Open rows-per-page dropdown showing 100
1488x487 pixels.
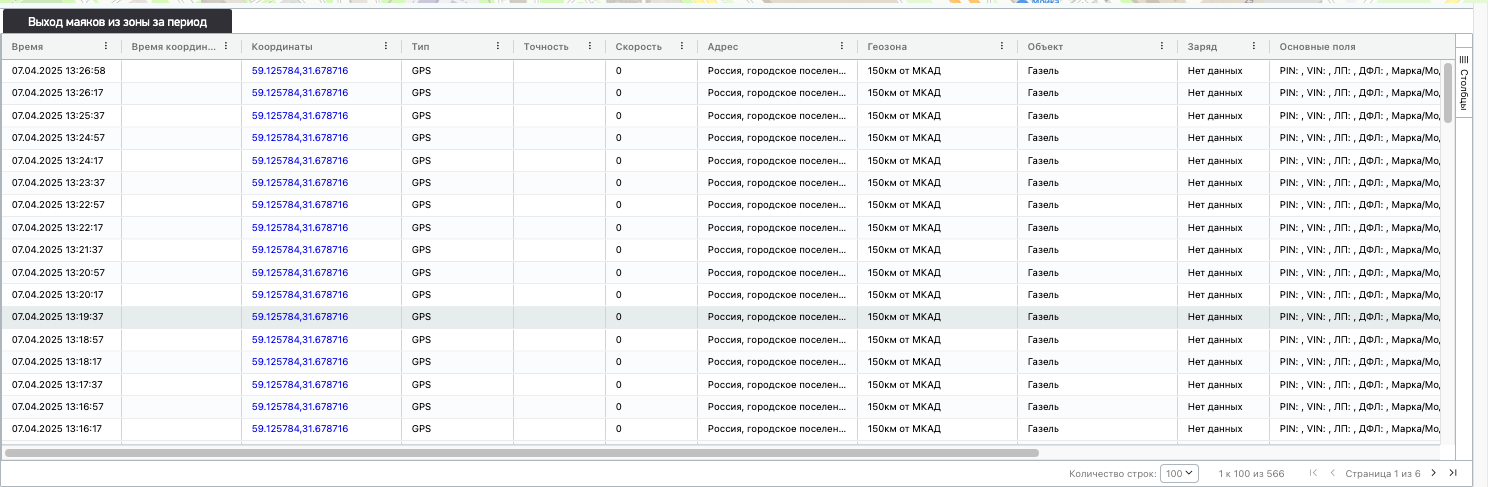point(1179,473)
